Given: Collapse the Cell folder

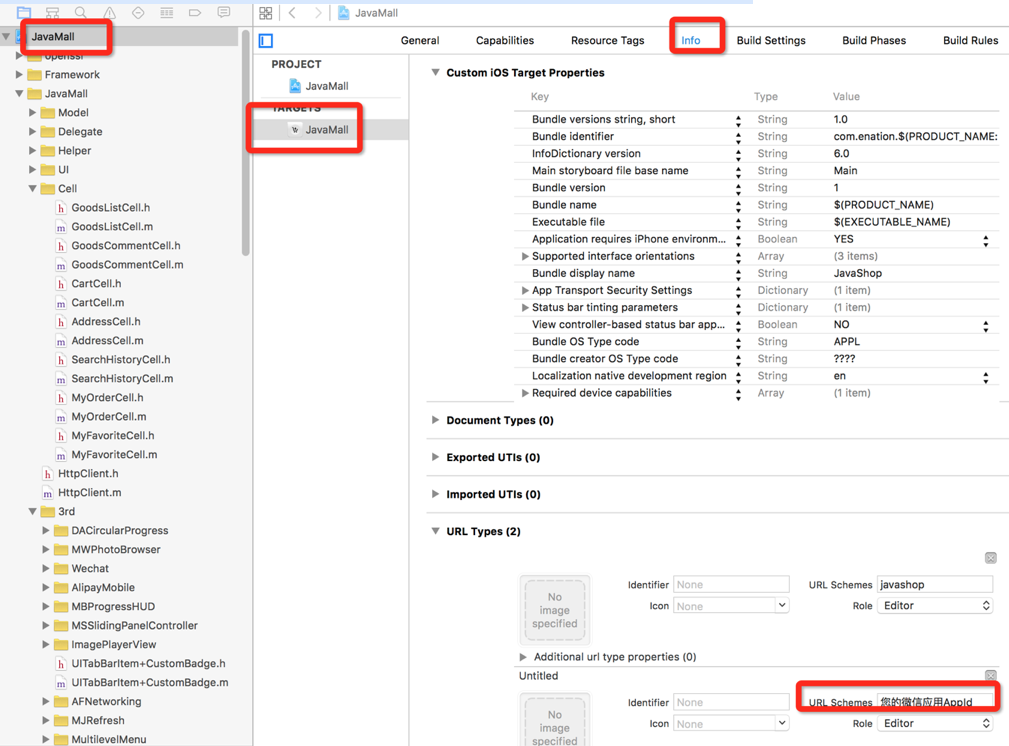Looking at the screenshot, I should (32, 189).
